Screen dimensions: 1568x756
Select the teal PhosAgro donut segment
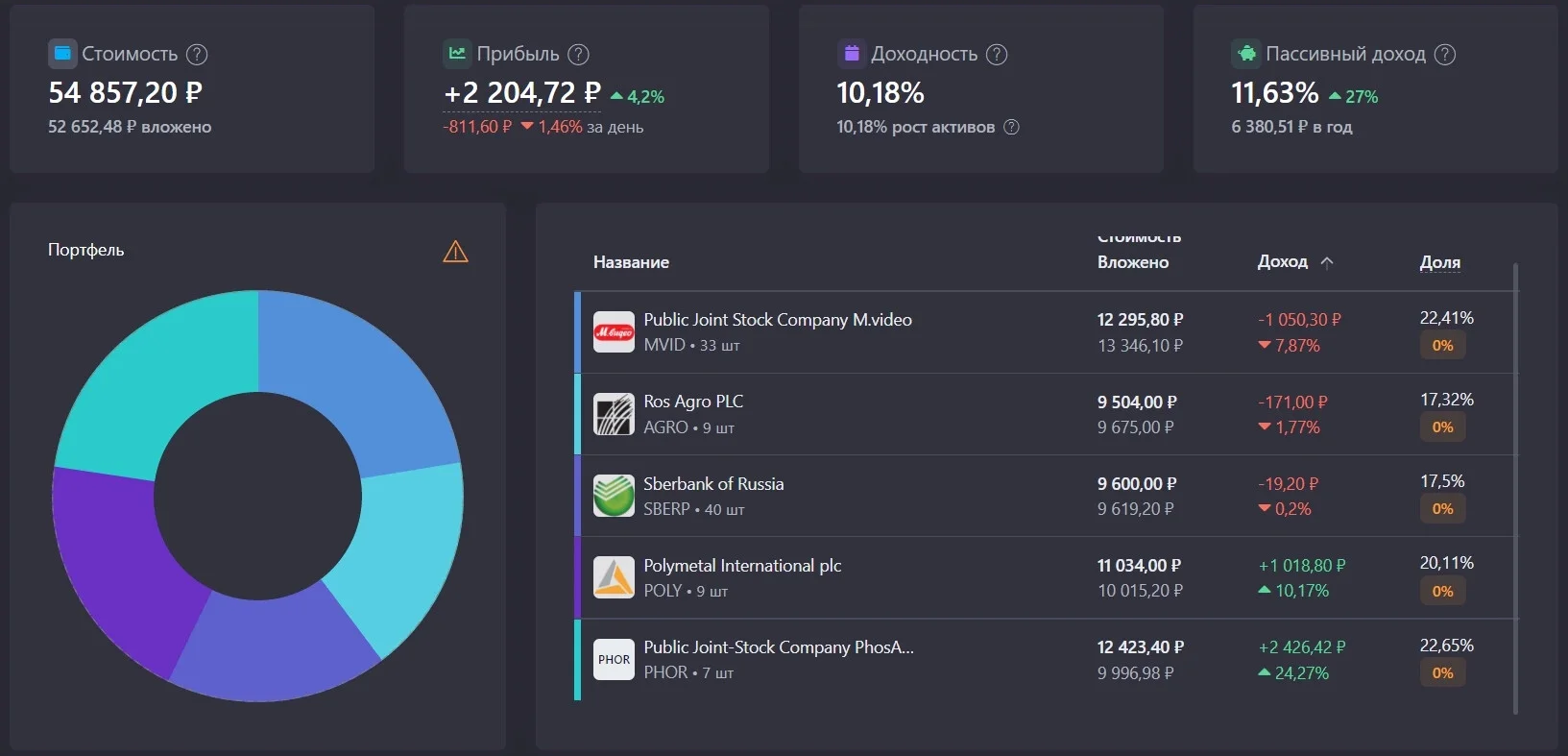(154, 379)
